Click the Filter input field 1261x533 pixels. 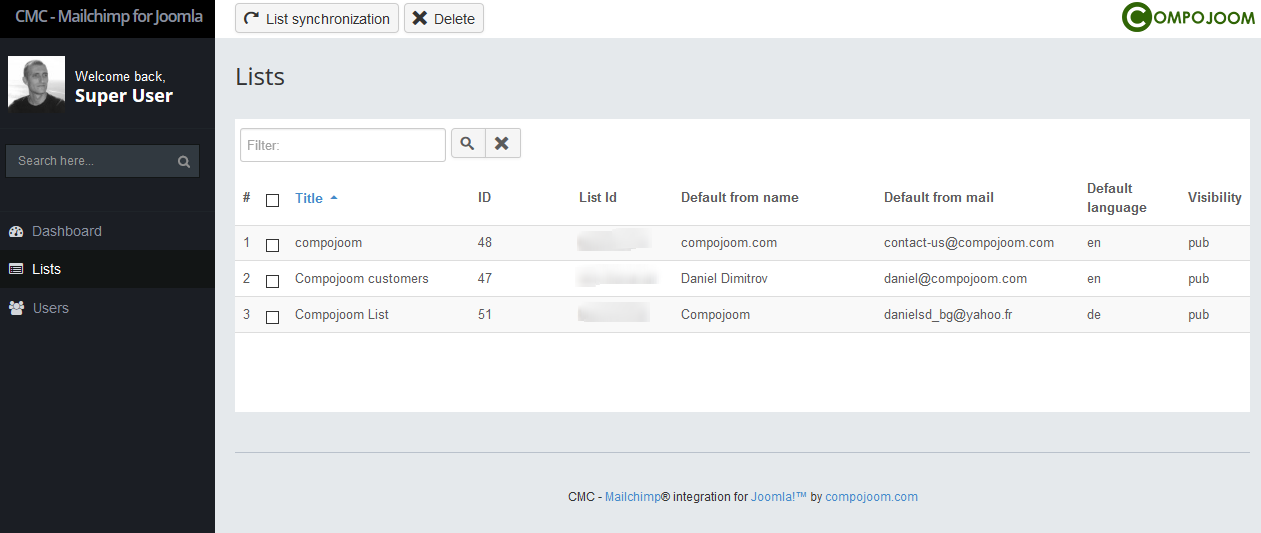[343, 145]
